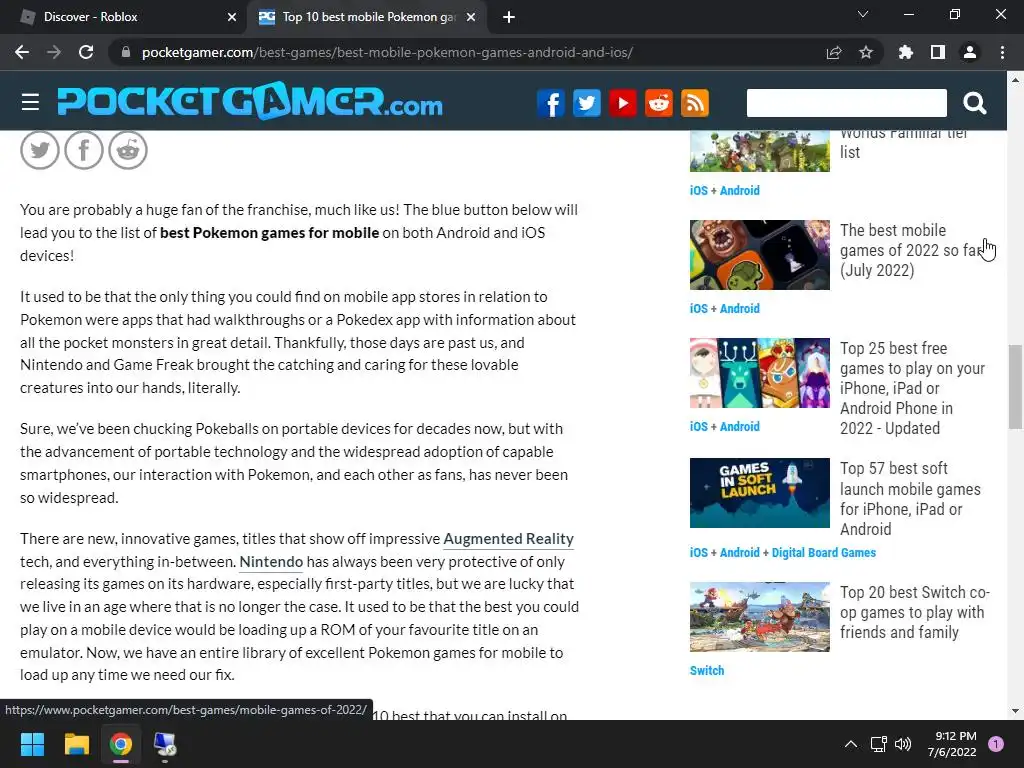Focus the Chrome address bar URL
The height and width of the screenshot is (768, 1024).
[x=387, y=52]
